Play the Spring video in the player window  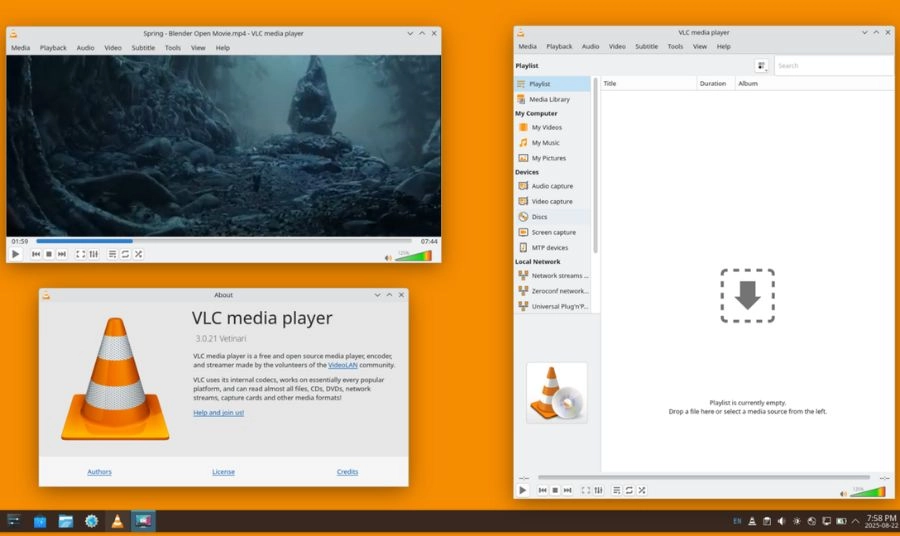pos(15,254)
